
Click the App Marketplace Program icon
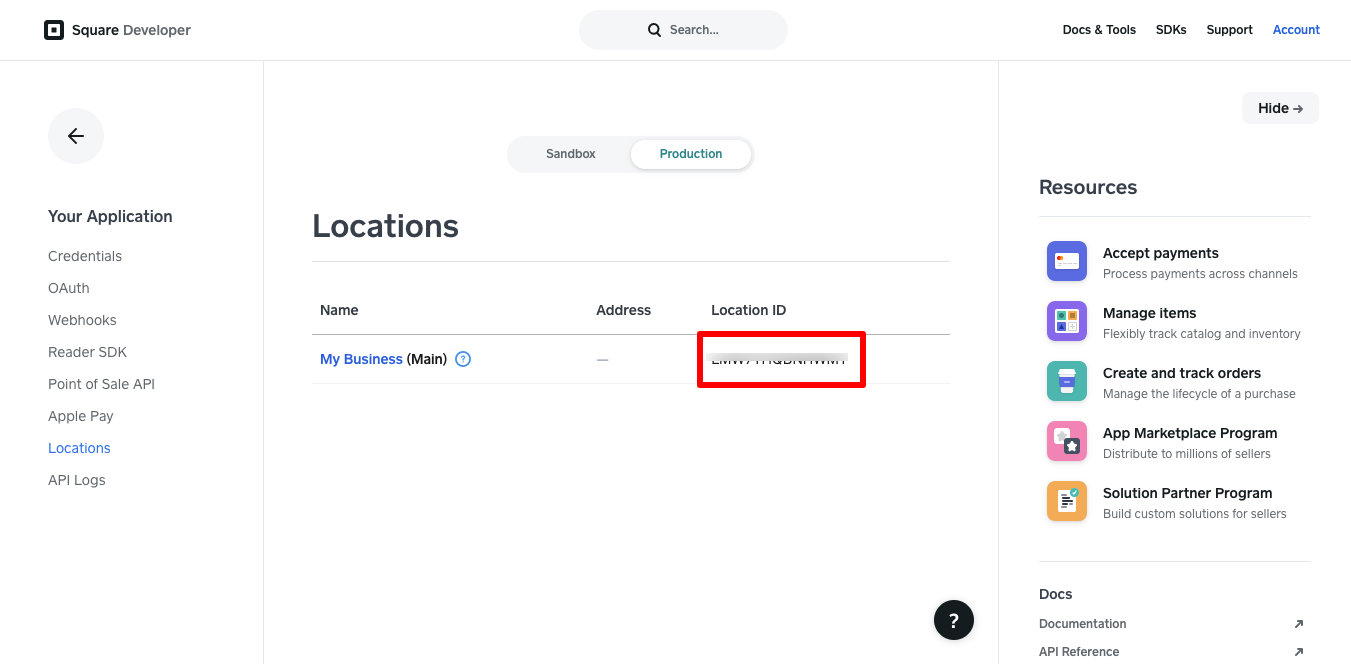(1067, 441)
